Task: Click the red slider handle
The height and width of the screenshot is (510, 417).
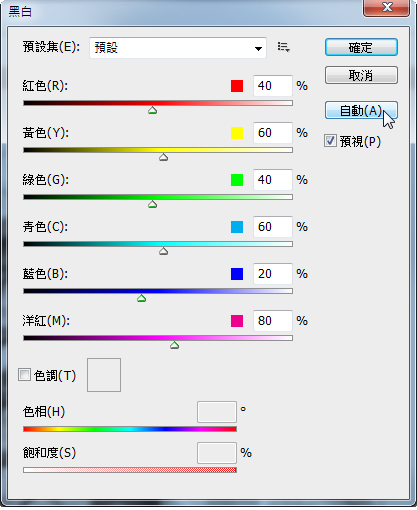Action: click(153, 110)
